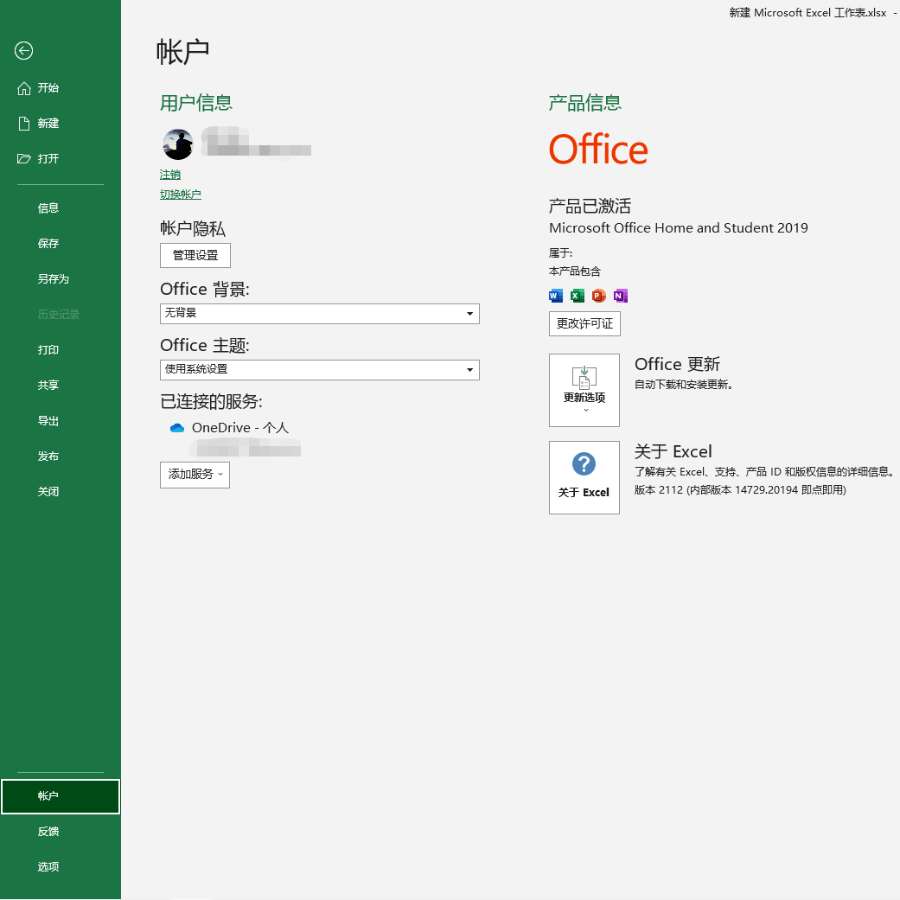Open the 添加服务 (Add a service) dropdown
900x900 pixels.
click(x=195, y=475)
